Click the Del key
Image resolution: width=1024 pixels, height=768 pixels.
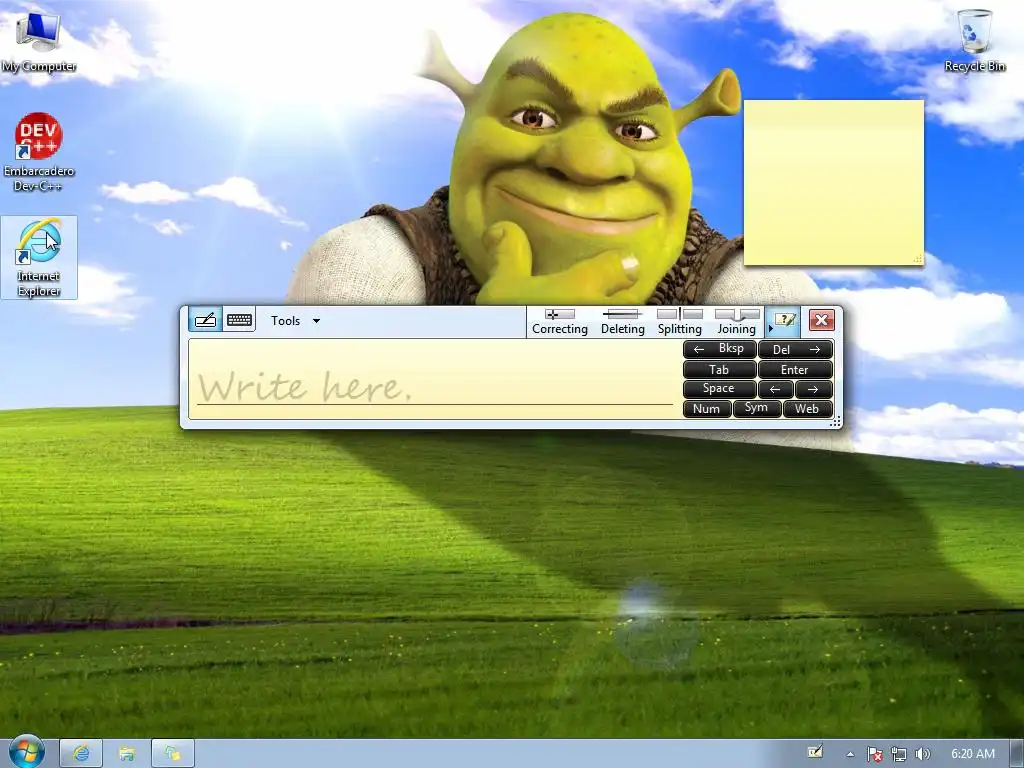point(795,349)
